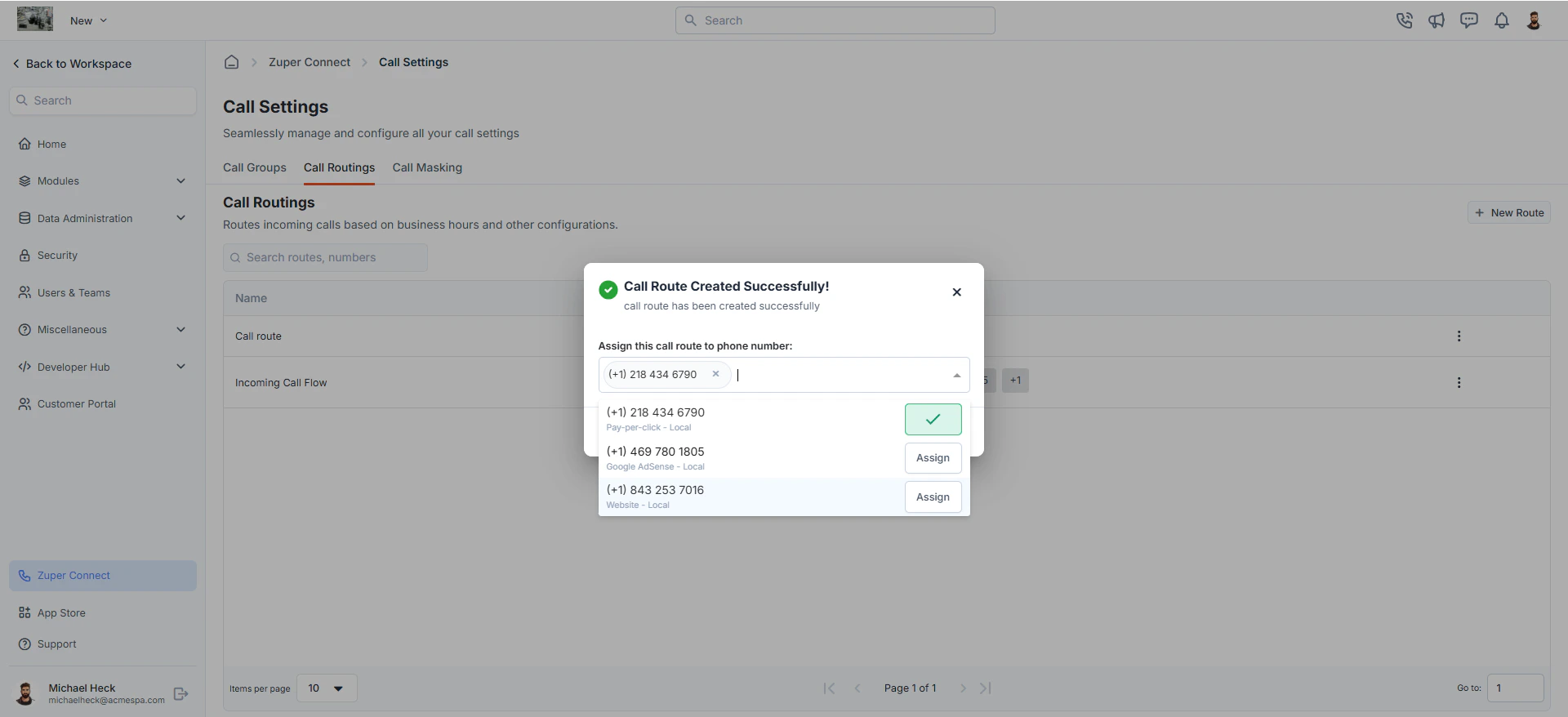Open the New dropdown in header
The width and height of the screenshot is (1568, 717).
pos(88,20)
